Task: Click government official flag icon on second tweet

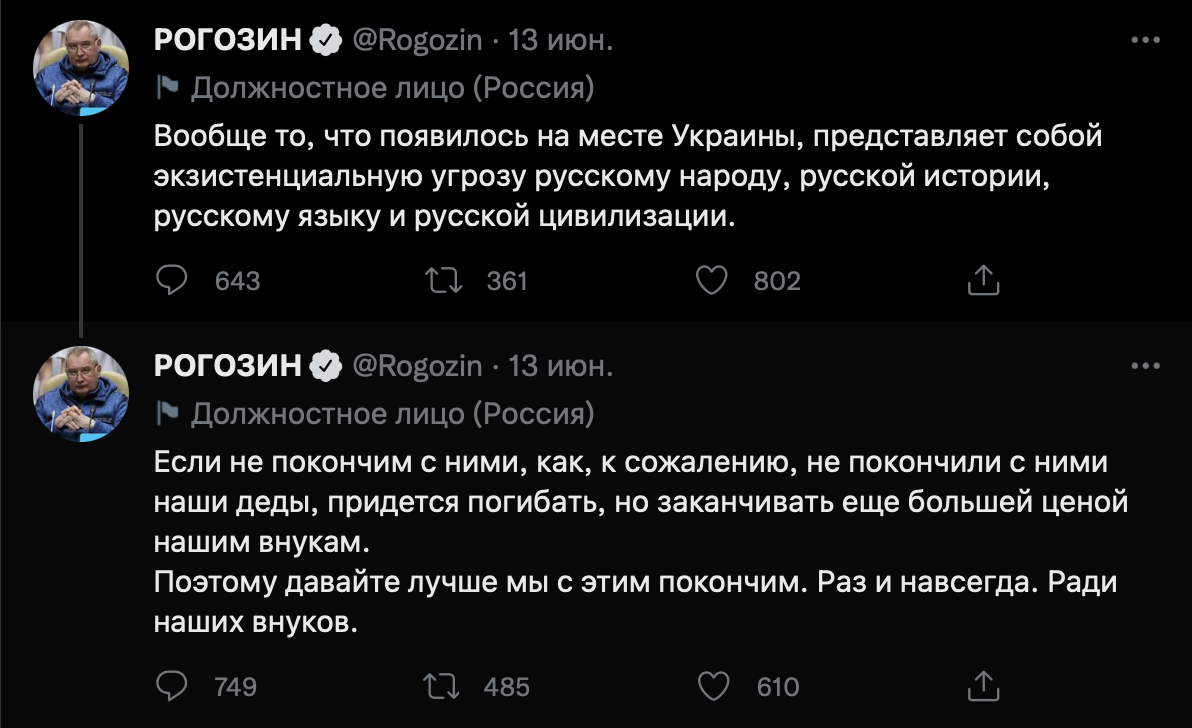Action: point(167,414)
